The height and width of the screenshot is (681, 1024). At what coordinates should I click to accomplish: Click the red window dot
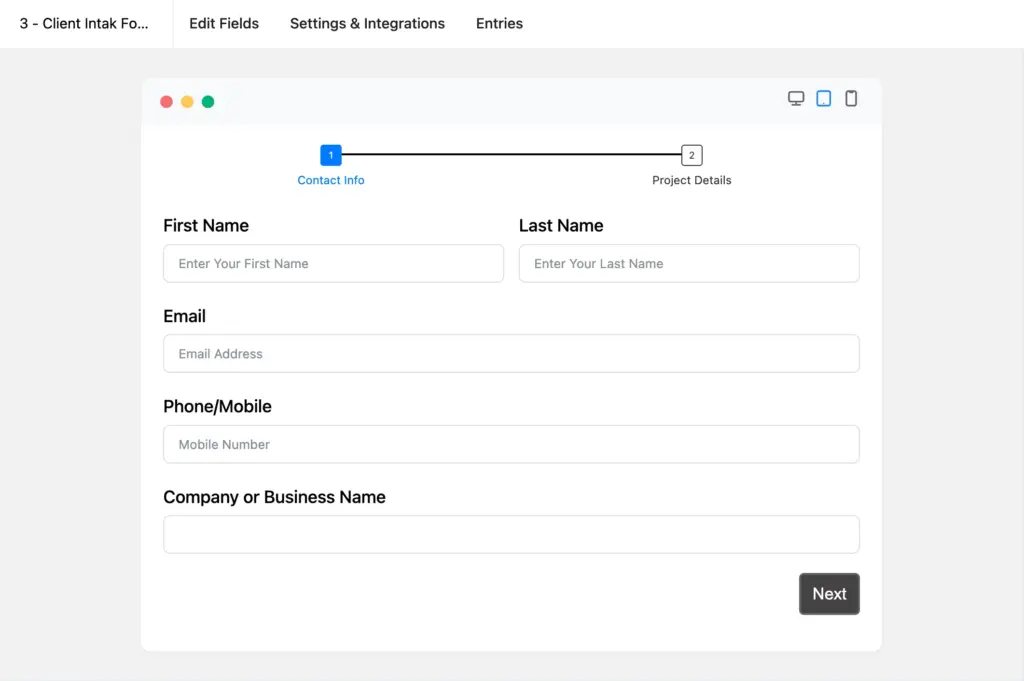click(x=167, y=102)
